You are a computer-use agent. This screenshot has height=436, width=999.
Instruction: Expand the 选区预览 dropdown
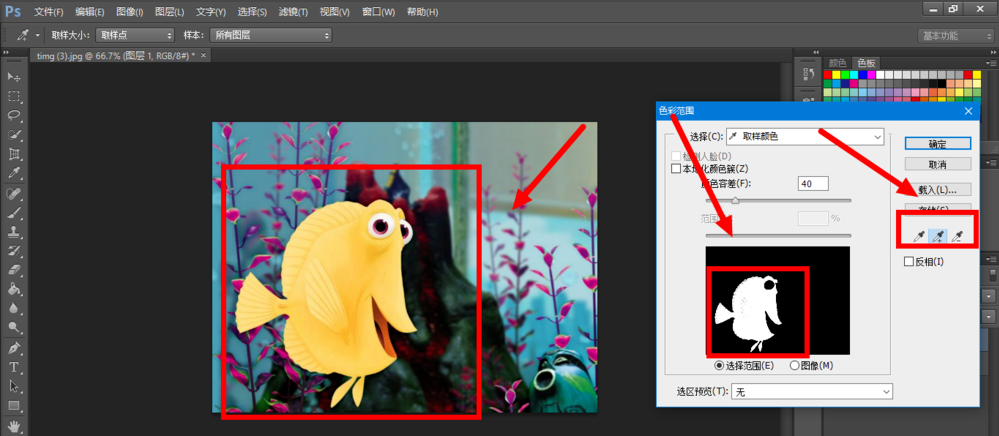point(812,391)
